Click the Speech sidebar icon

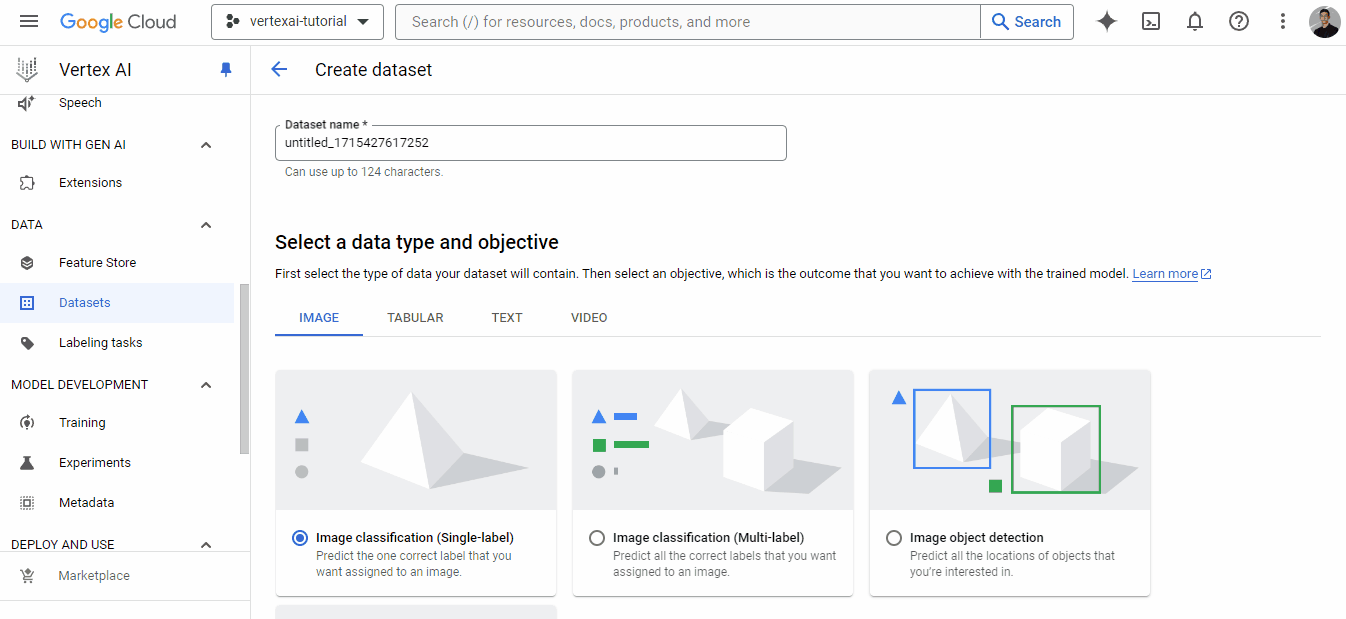pyautogui.click(x=27, y=103)
